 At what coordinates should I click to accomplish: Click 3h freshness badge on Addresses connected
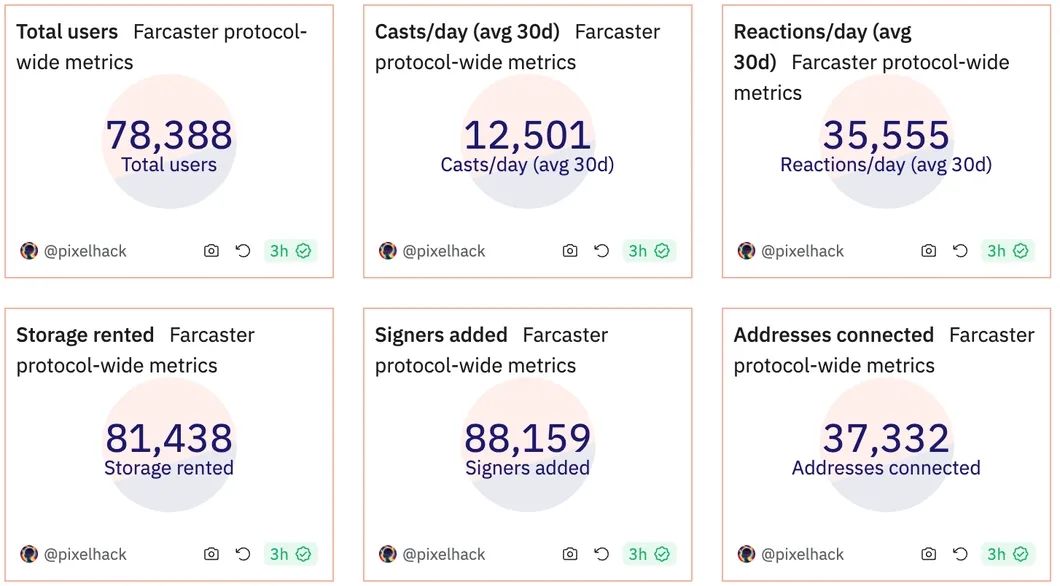coord(1008,554)
